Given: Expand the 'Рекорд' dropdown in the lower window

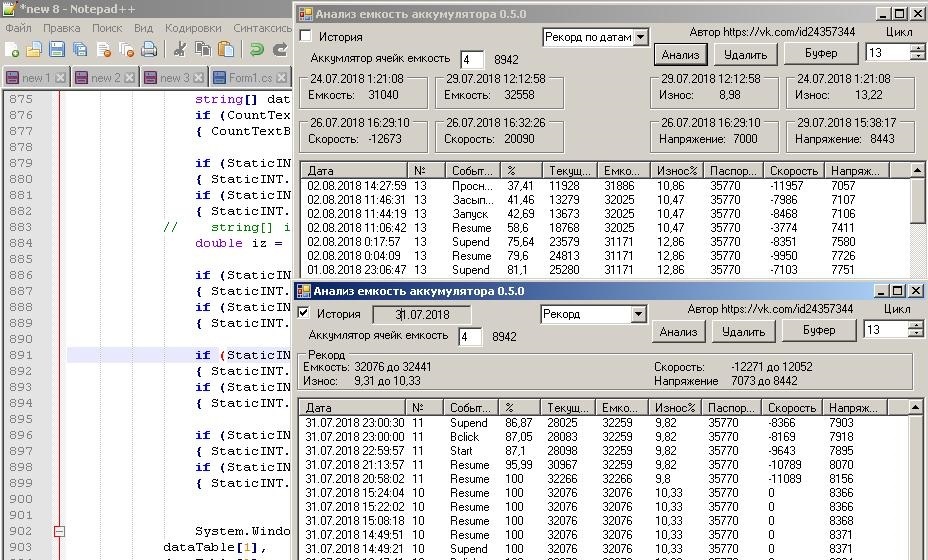Looking at the screenshot, I should [x=638, y=314].
